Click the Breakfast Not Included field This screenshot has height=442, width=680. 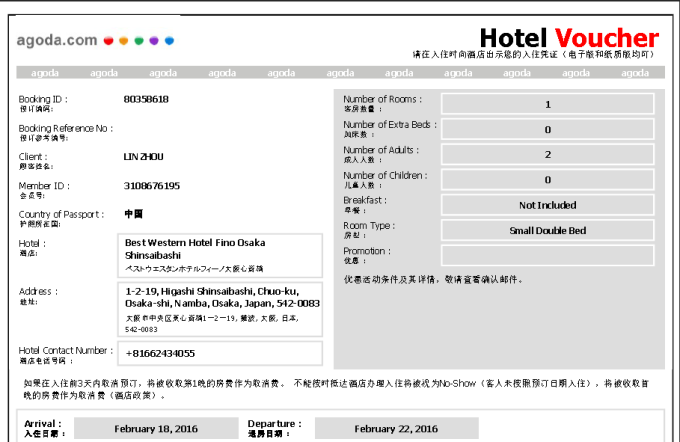click(x=548, y=205)
